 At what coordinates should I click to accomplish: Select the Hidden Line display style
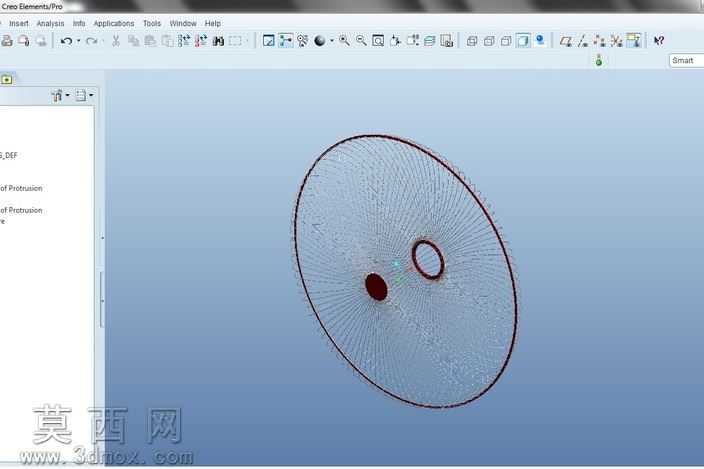click(x=489, y=41)
